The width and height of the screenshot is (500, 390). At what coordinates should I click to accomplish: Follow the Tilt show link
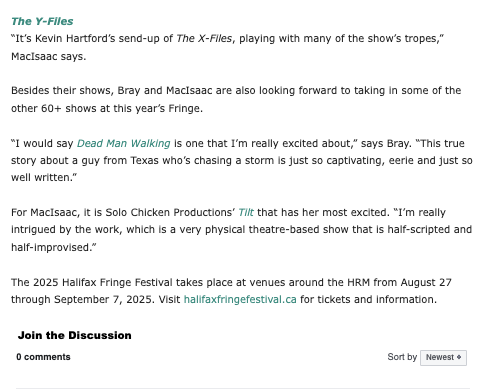point(246,212)
